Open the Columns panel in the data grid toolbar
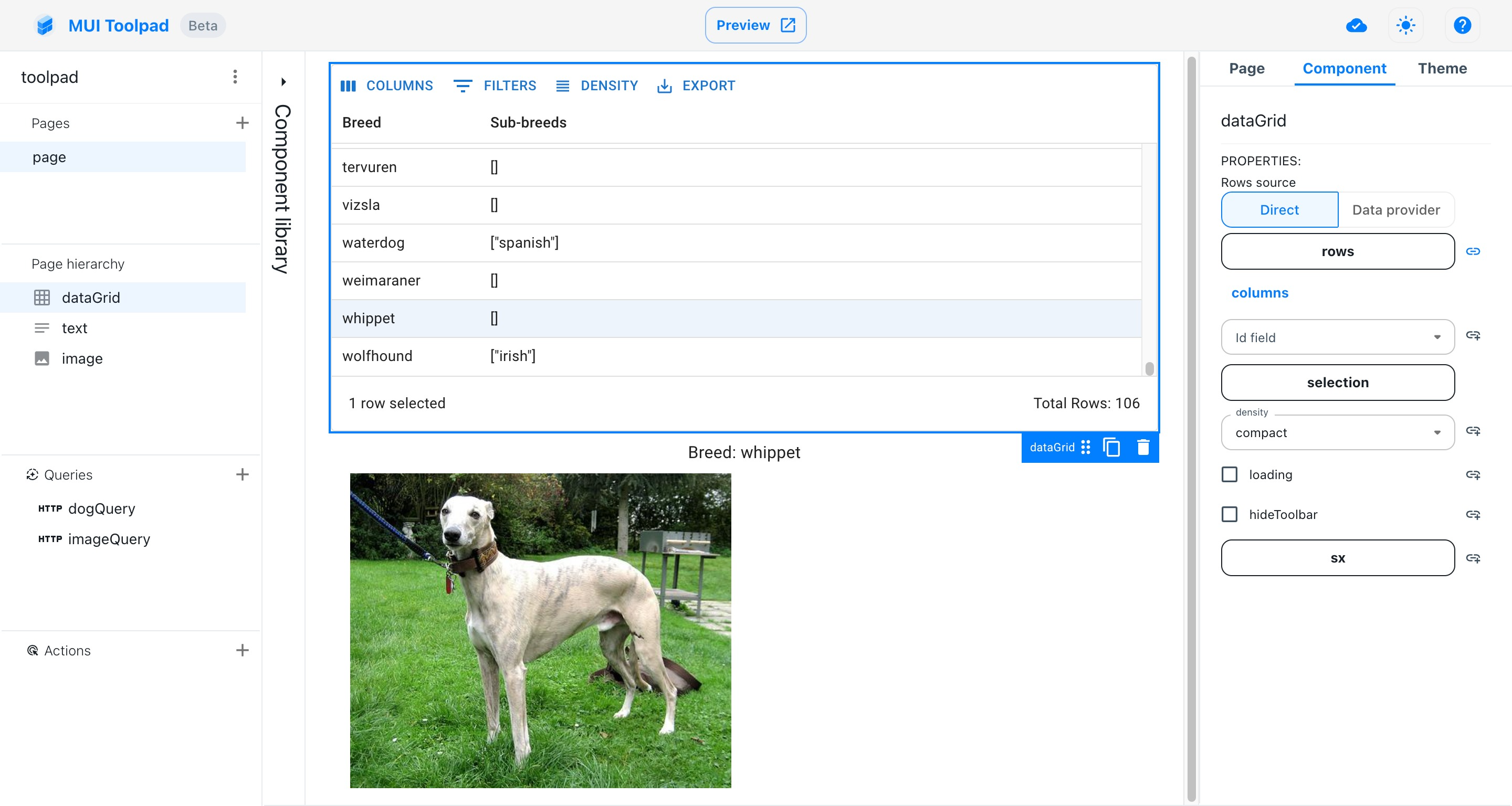Screen dimensions: 1512x806 [387, 86]
